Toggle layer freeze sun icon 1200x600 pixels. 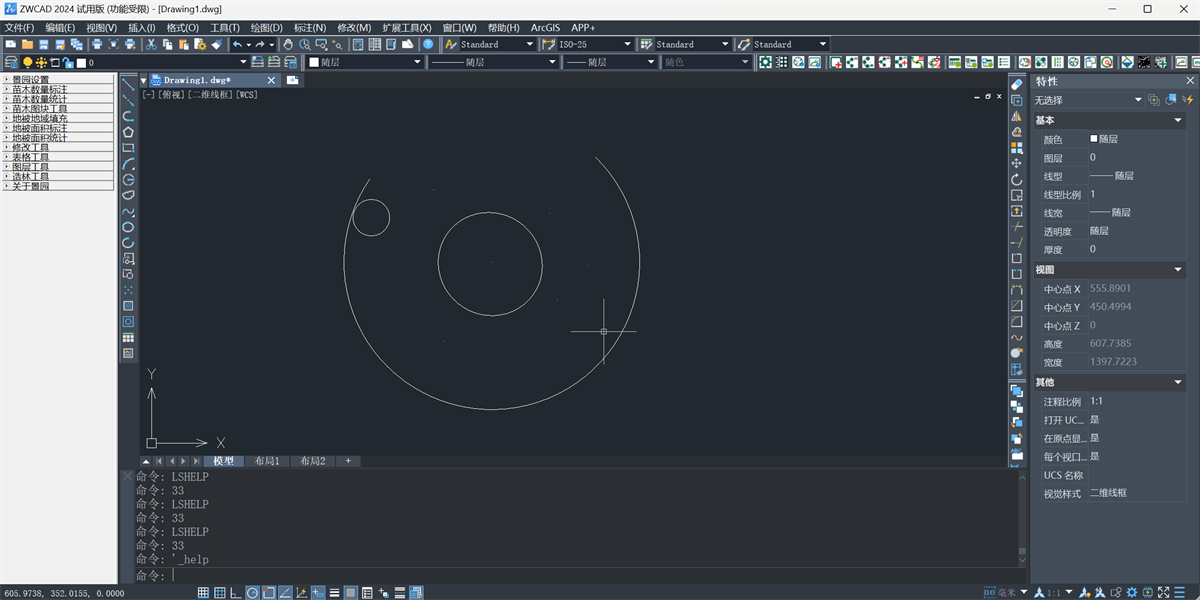tap(41, 62)
